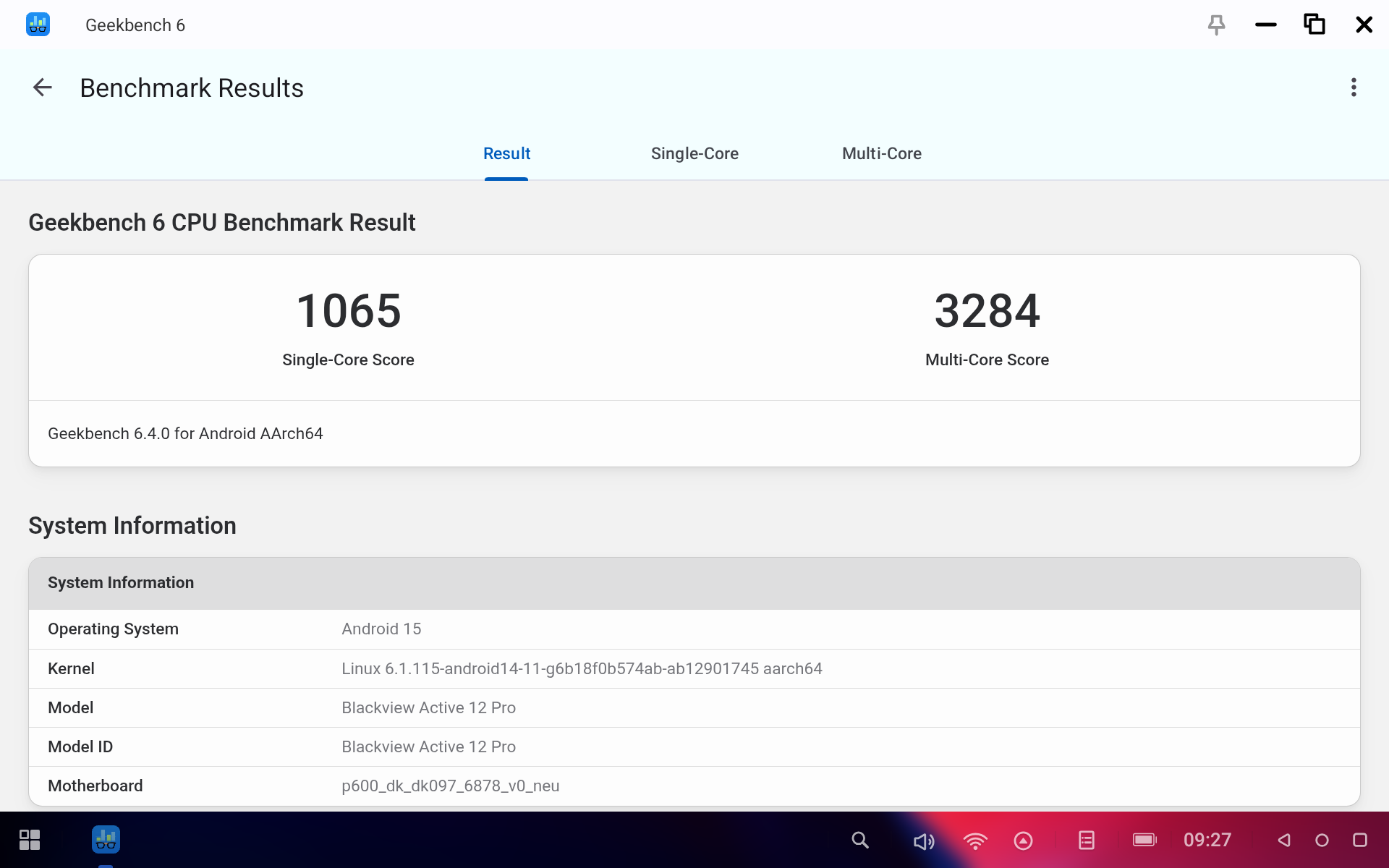Click the back arrow beside Benchmark Results
The image size is (1389, 868).
pyautogui.click(x=43, y=88)
